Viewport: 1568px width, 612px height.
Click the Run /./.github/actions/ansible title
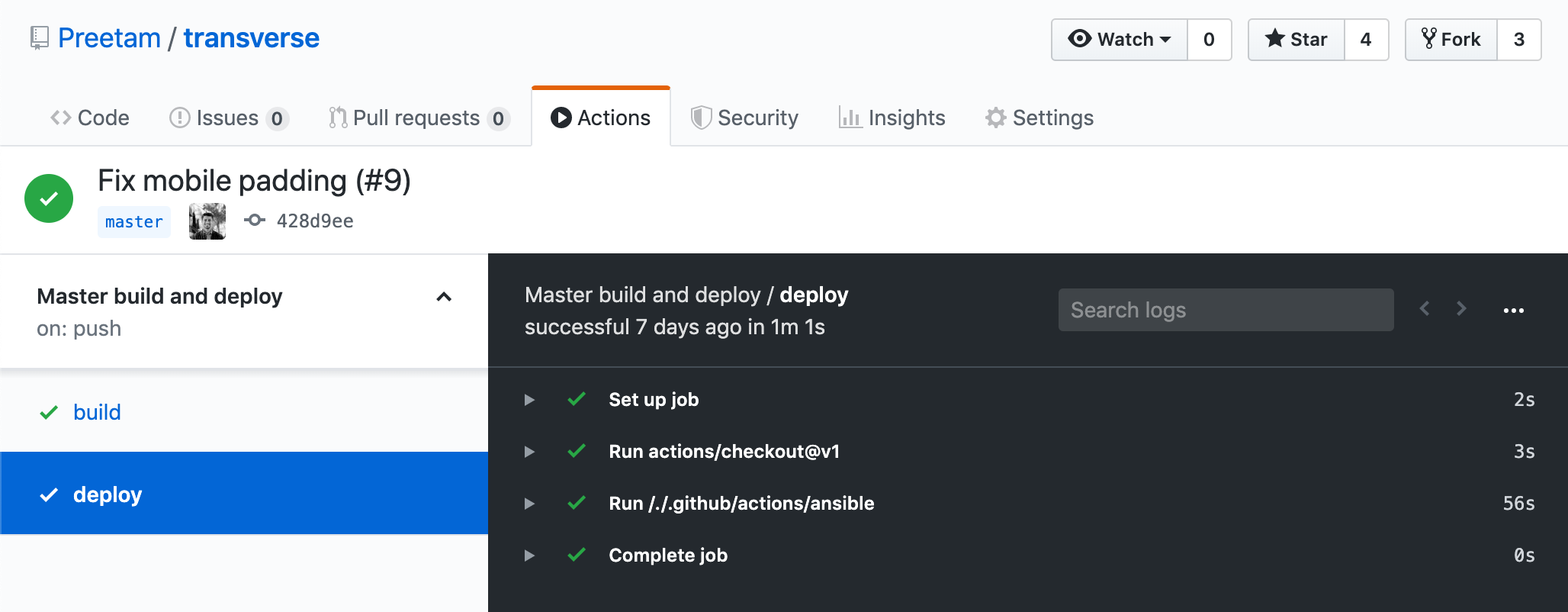(741, 503)
